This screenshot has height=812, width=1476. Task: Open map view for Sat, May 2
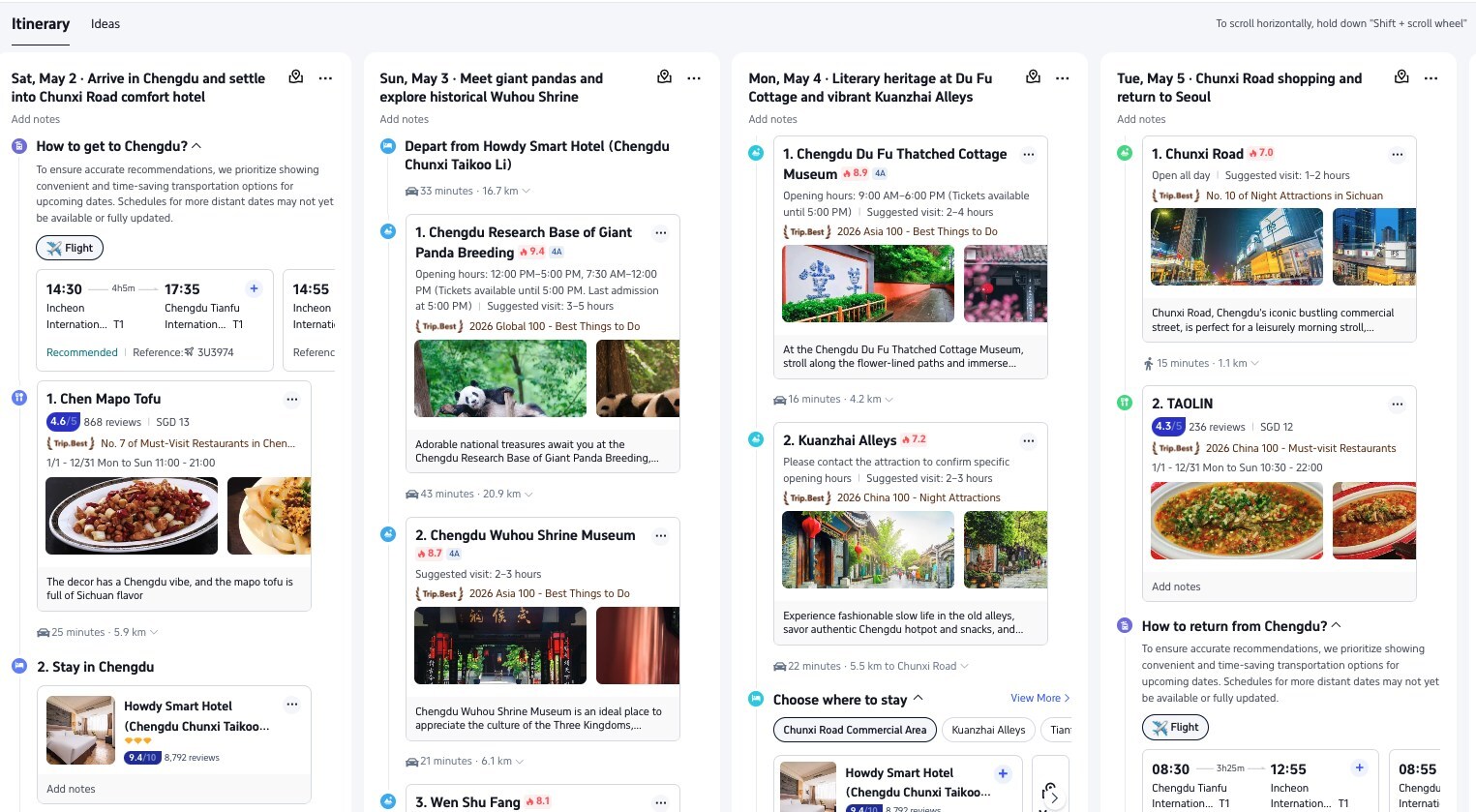click(x=296, y=77)
